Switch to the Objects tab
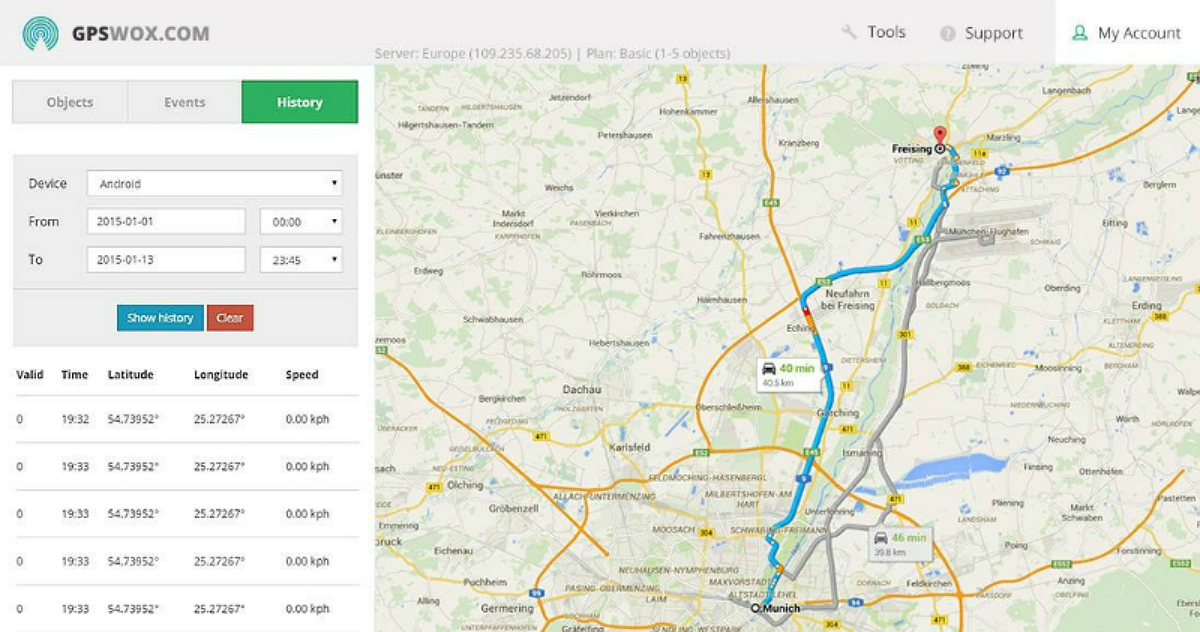The image size is (1200, 632). pyautogui.click(x=69, y=101)
